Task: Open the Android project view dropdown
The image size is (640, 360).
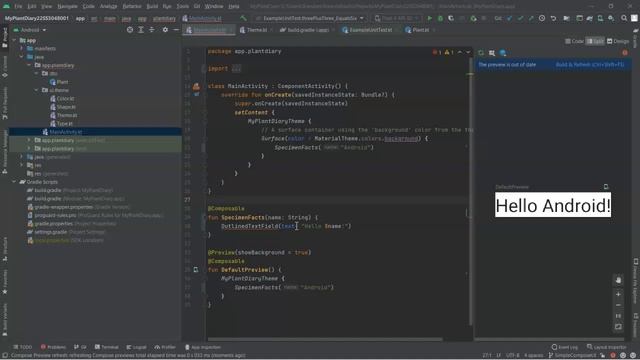Action: (x=30, y=30)
